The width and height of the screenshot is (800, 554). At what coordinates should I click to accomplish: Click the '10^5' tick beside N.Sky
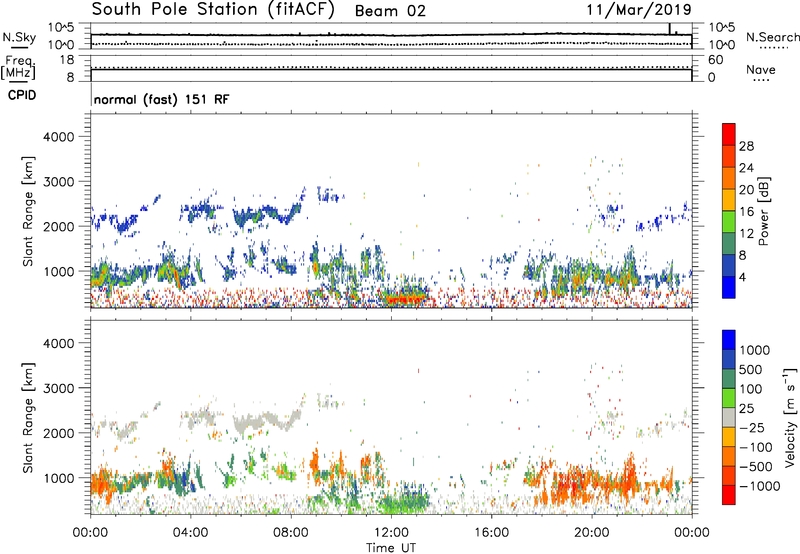61,28
